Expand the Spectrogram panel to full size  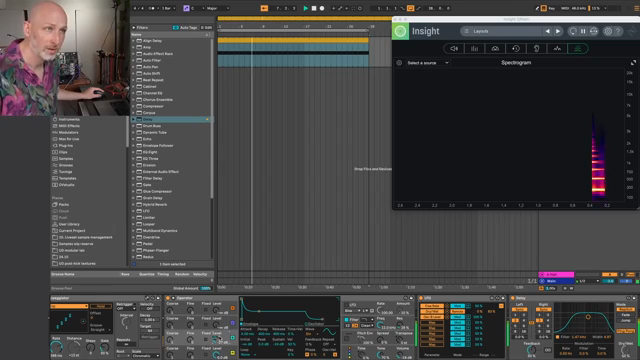click(633, 62)
